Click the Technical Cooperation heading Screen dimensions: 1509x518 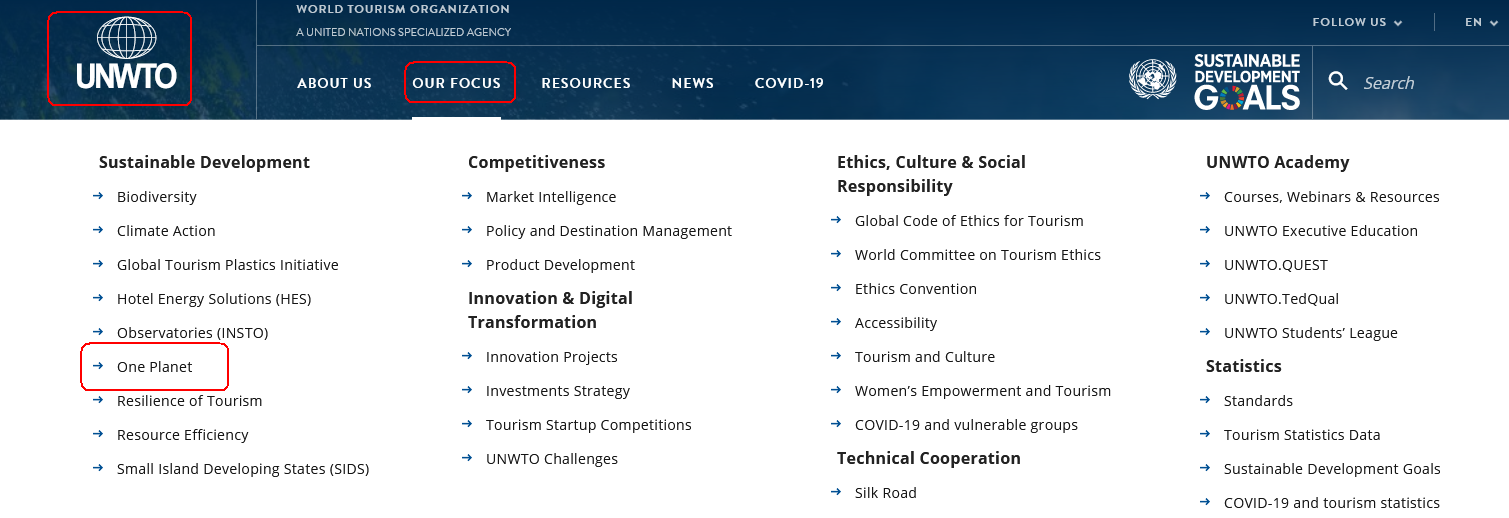click(929, 458)
